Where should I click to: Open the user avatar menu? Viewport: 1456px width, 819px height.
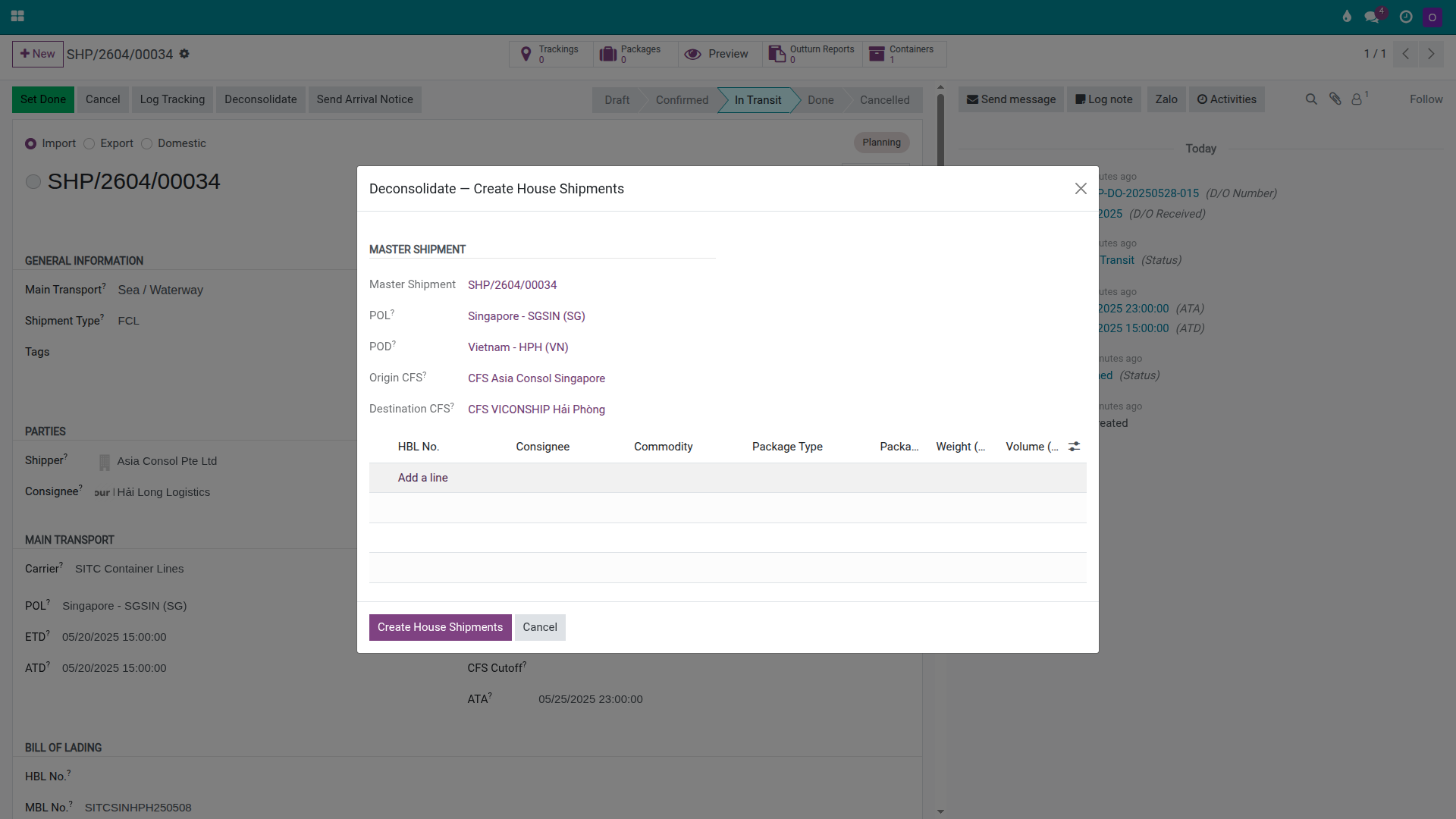[x=1432, y=17]
